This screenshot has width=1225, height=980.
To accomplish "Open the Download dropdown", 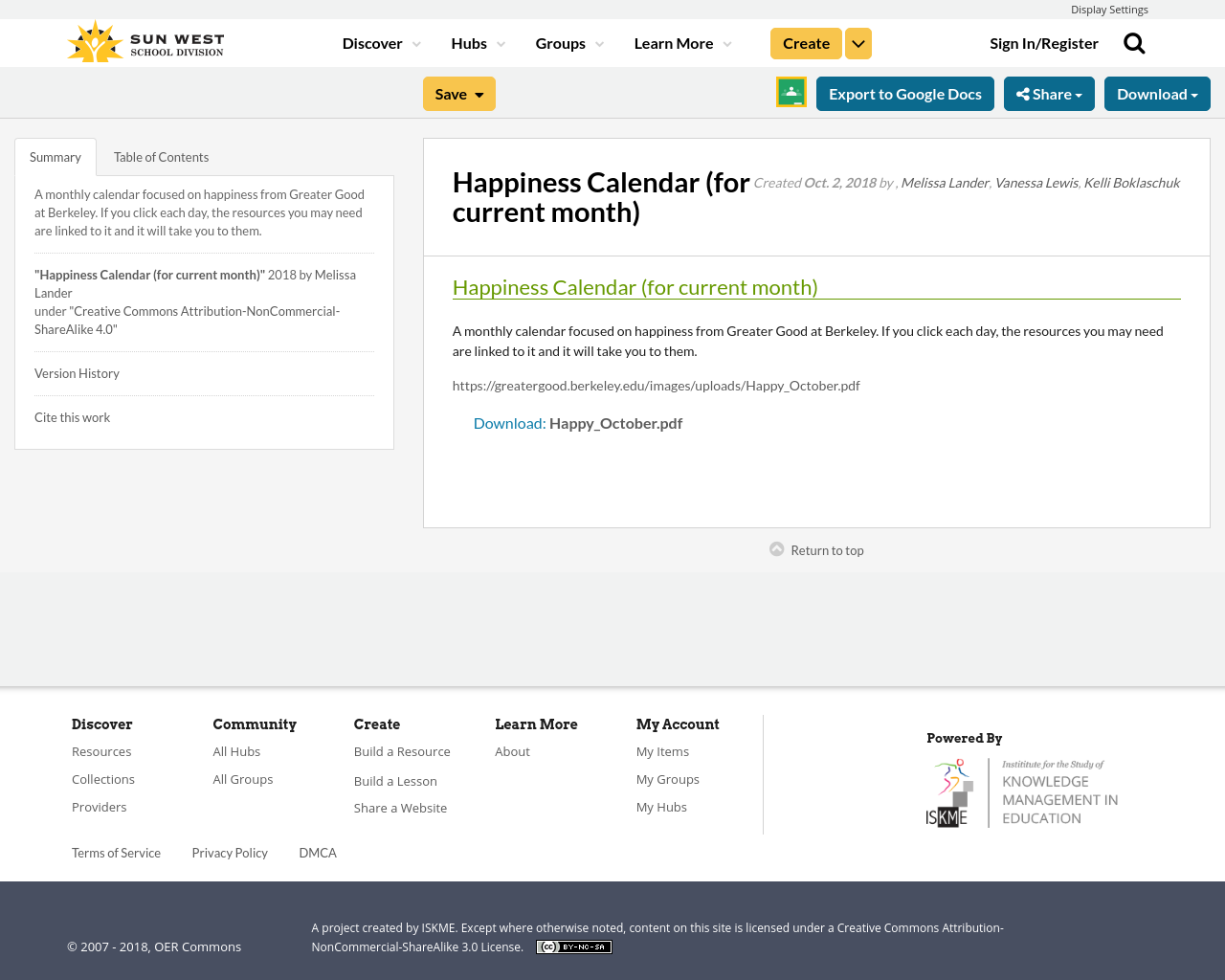I will tap(1156, 93).
